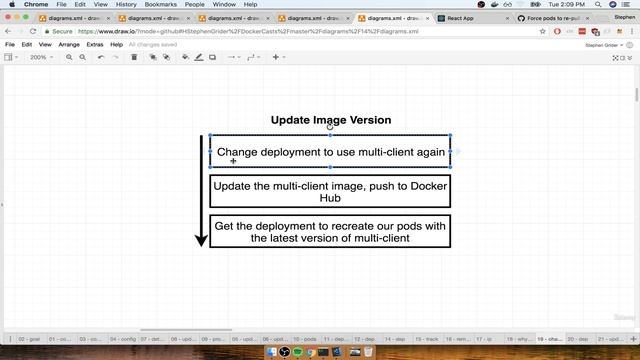
Task: Open the Stephen Grider account dropdown
Action: pyautogui.click(x=604, y=45)
